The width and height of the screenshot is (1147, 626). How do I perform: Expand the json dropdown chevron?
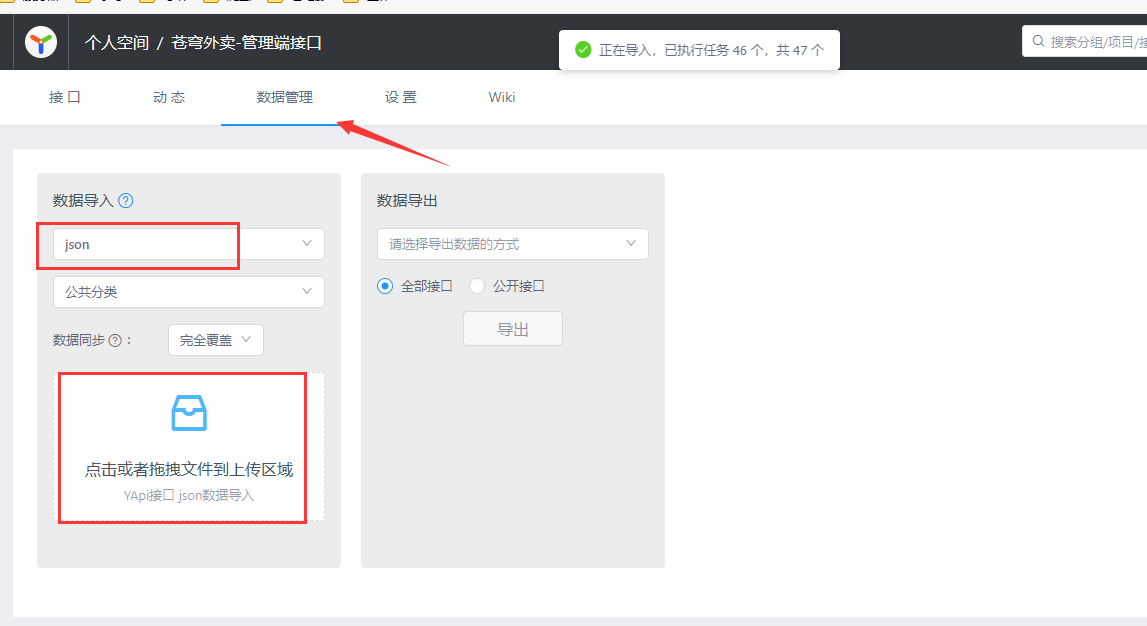click(x=307, y=244)
